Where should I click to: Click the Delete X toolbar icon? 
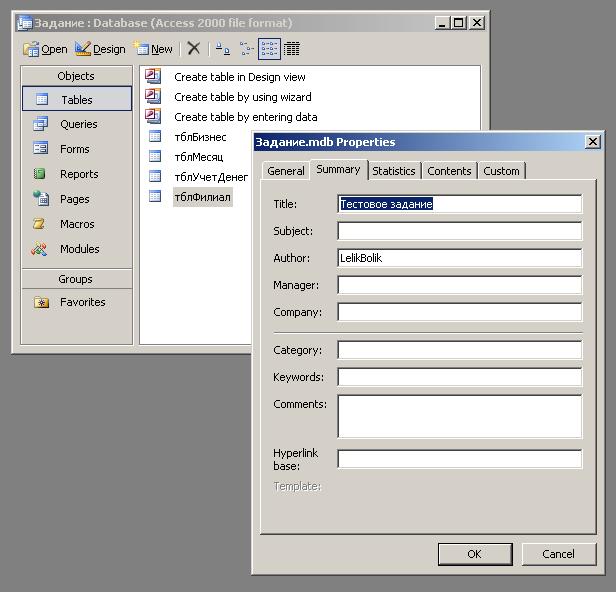click(194, 49)
